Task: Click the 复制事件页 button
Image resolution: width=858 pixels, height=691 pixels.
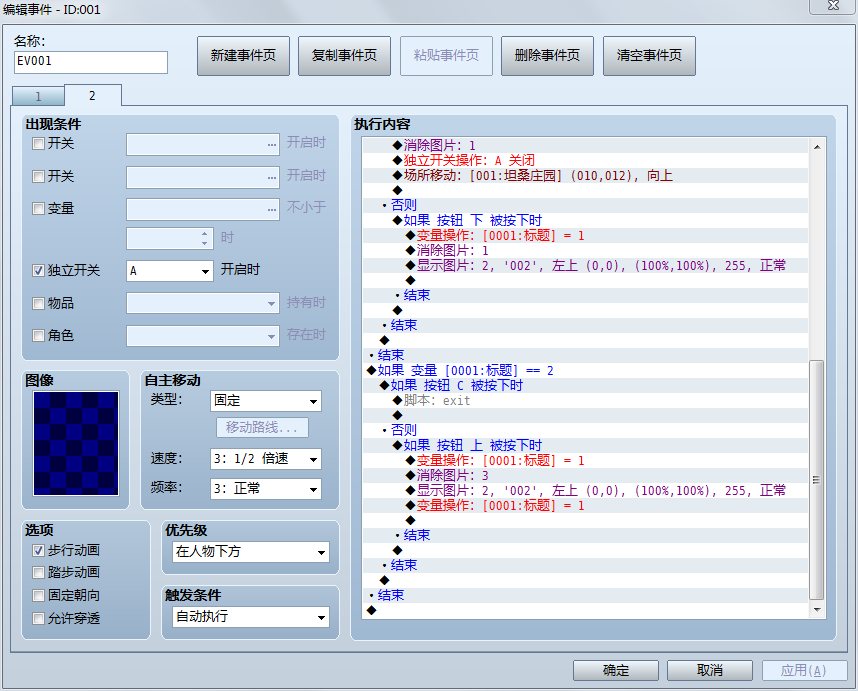Action: (344, 55)
